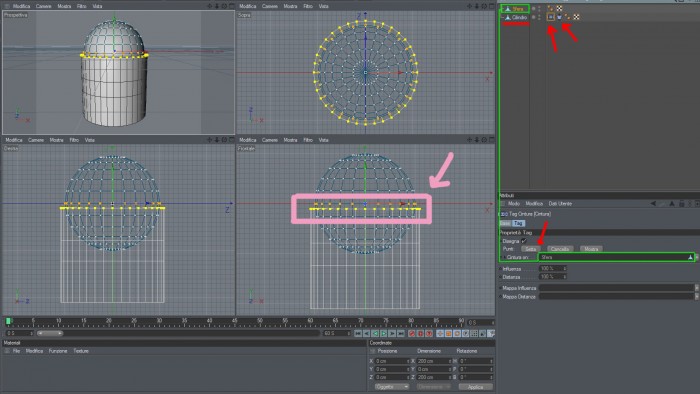Click the rotate-camera icon in Destra viewport header
700x394 pixels.
point(224,140)
